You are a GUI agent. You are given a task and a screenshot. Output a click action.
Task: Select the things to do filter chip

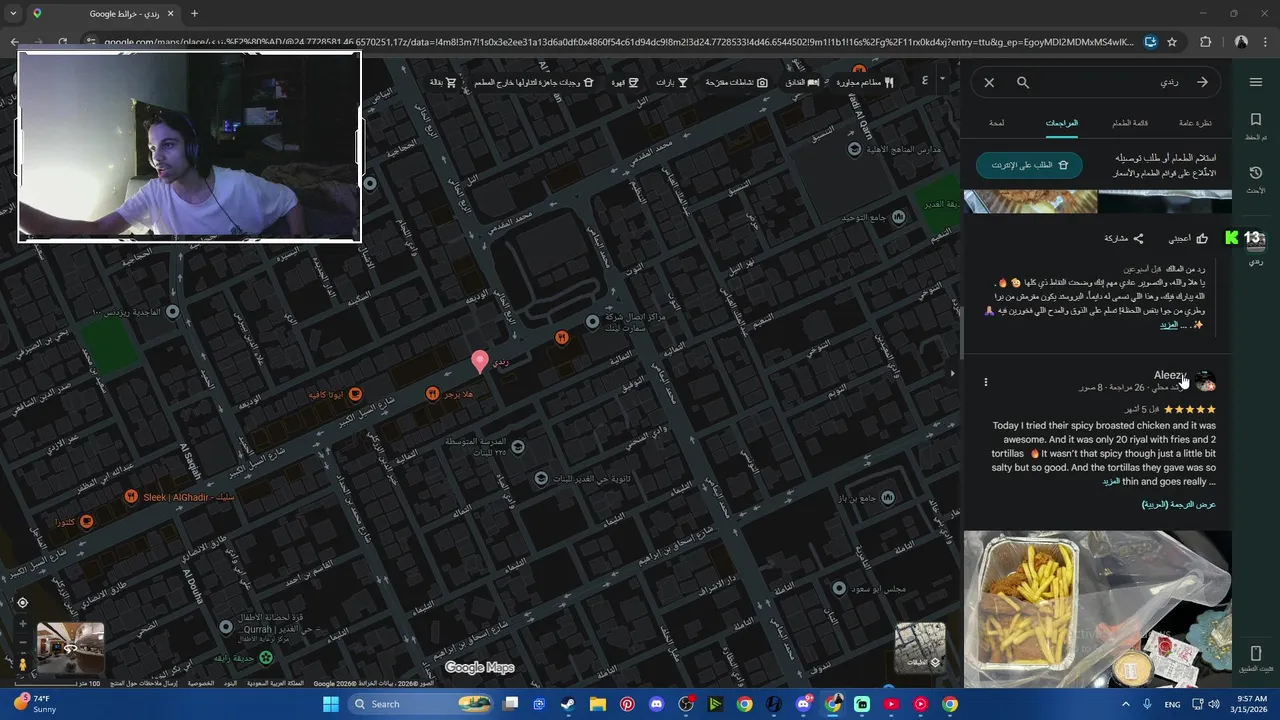(x=737, y=82)
